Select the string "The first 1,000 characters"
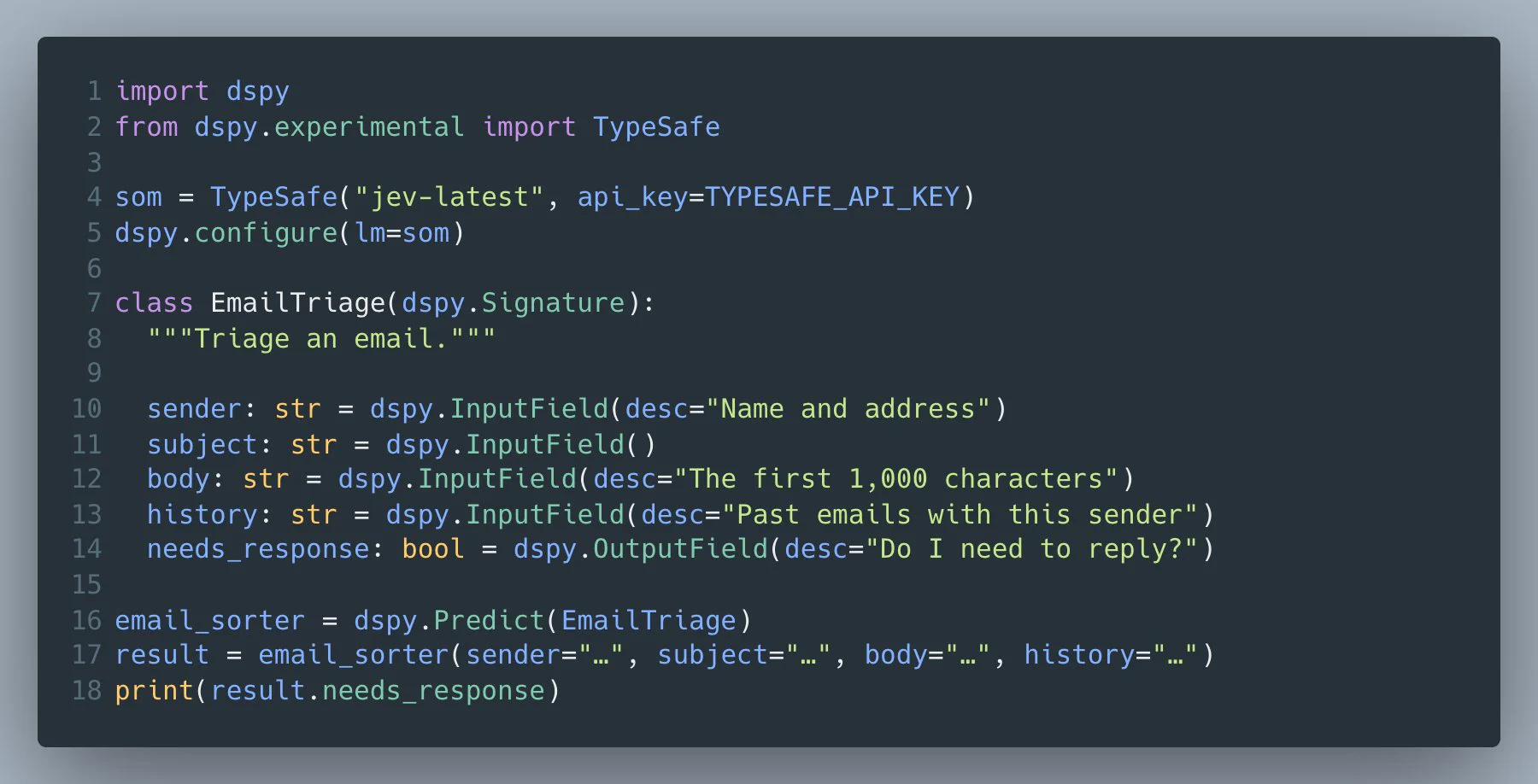This screenshot has height=784, width=1538. pos(896,479)
